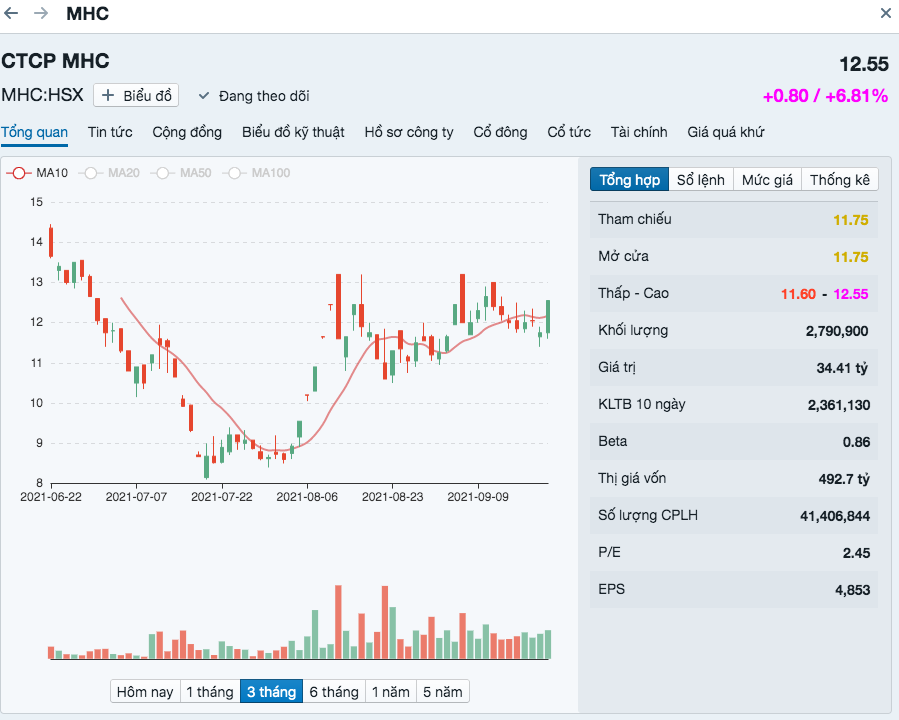
Task: Show the MA100 moving average
Action: 257,173
